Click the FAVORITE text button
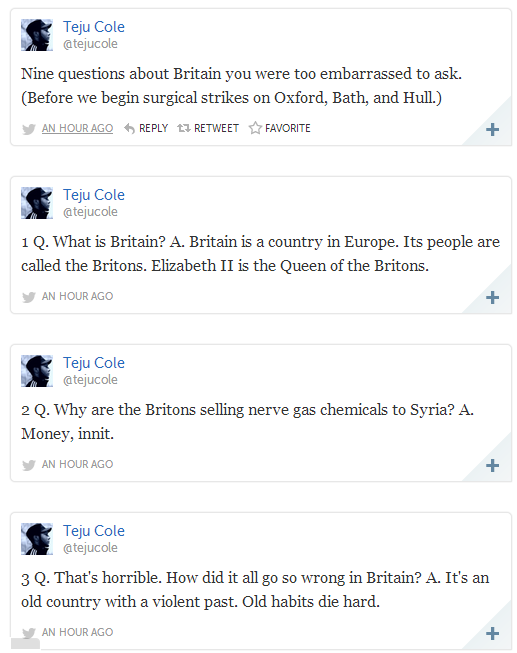The image size is (517, 653). click(288, 128)
